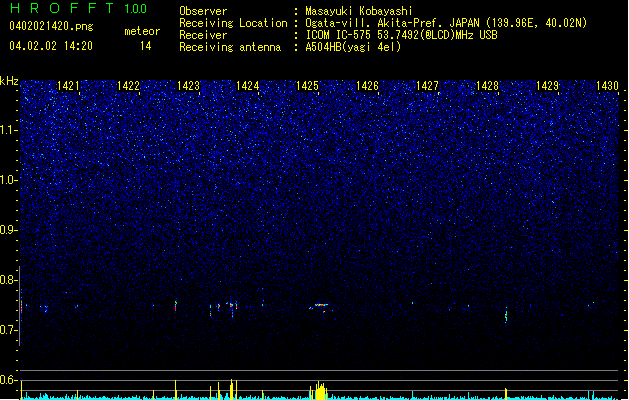
Task: Click the 1429 time axis marker
Action: tap(547, 86)
